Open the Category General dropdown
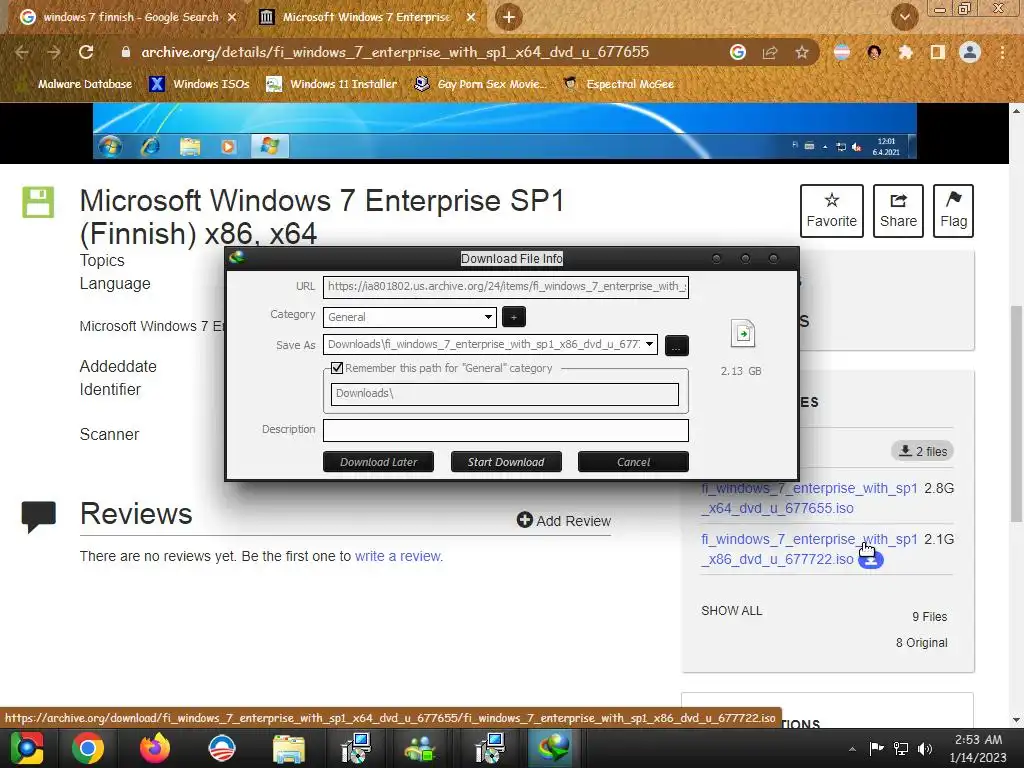1024x768 pixels. pyautogui.click(x=410, y=317)
